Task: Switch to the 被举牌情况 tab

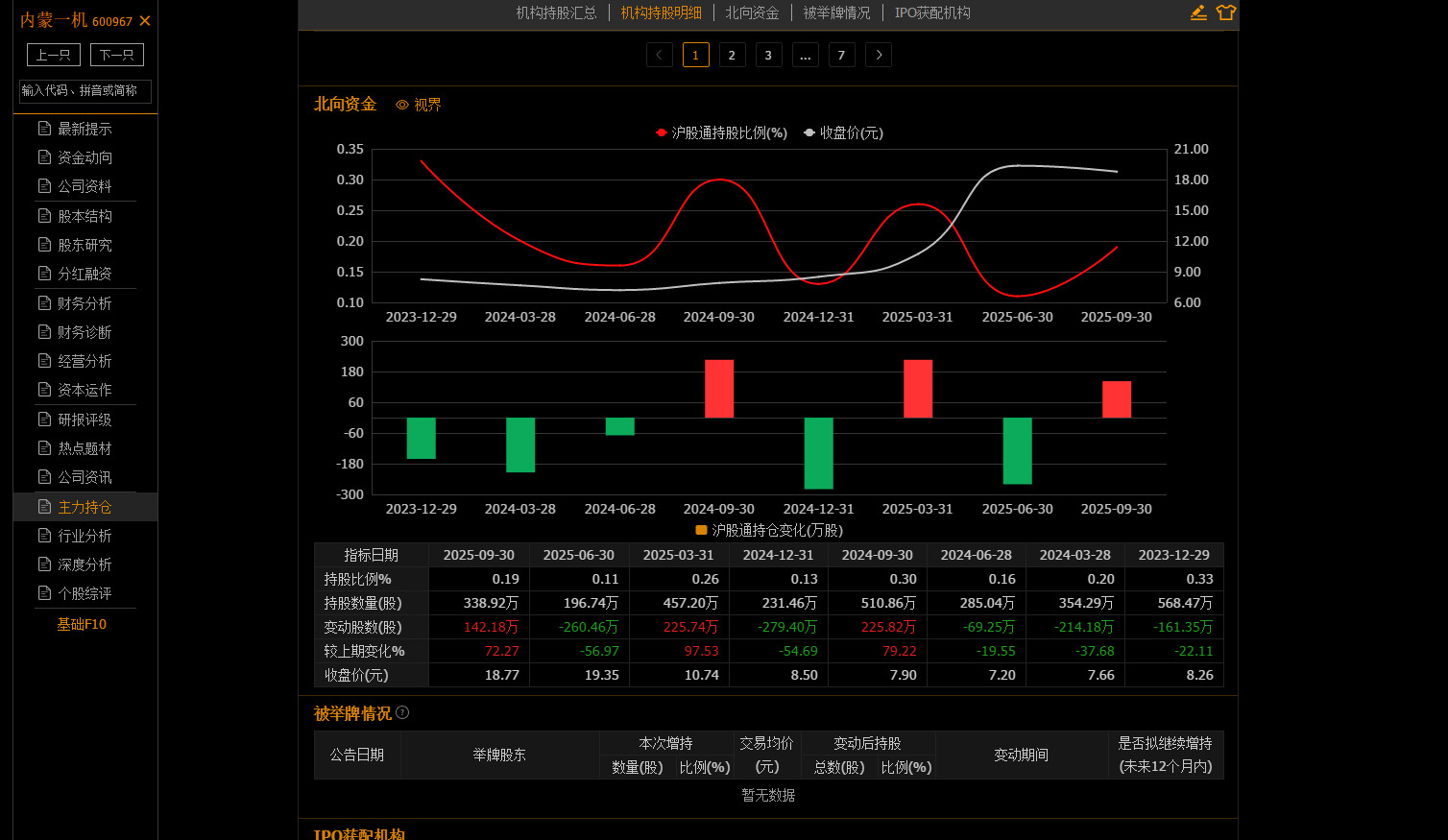Action: coord(836,12)
